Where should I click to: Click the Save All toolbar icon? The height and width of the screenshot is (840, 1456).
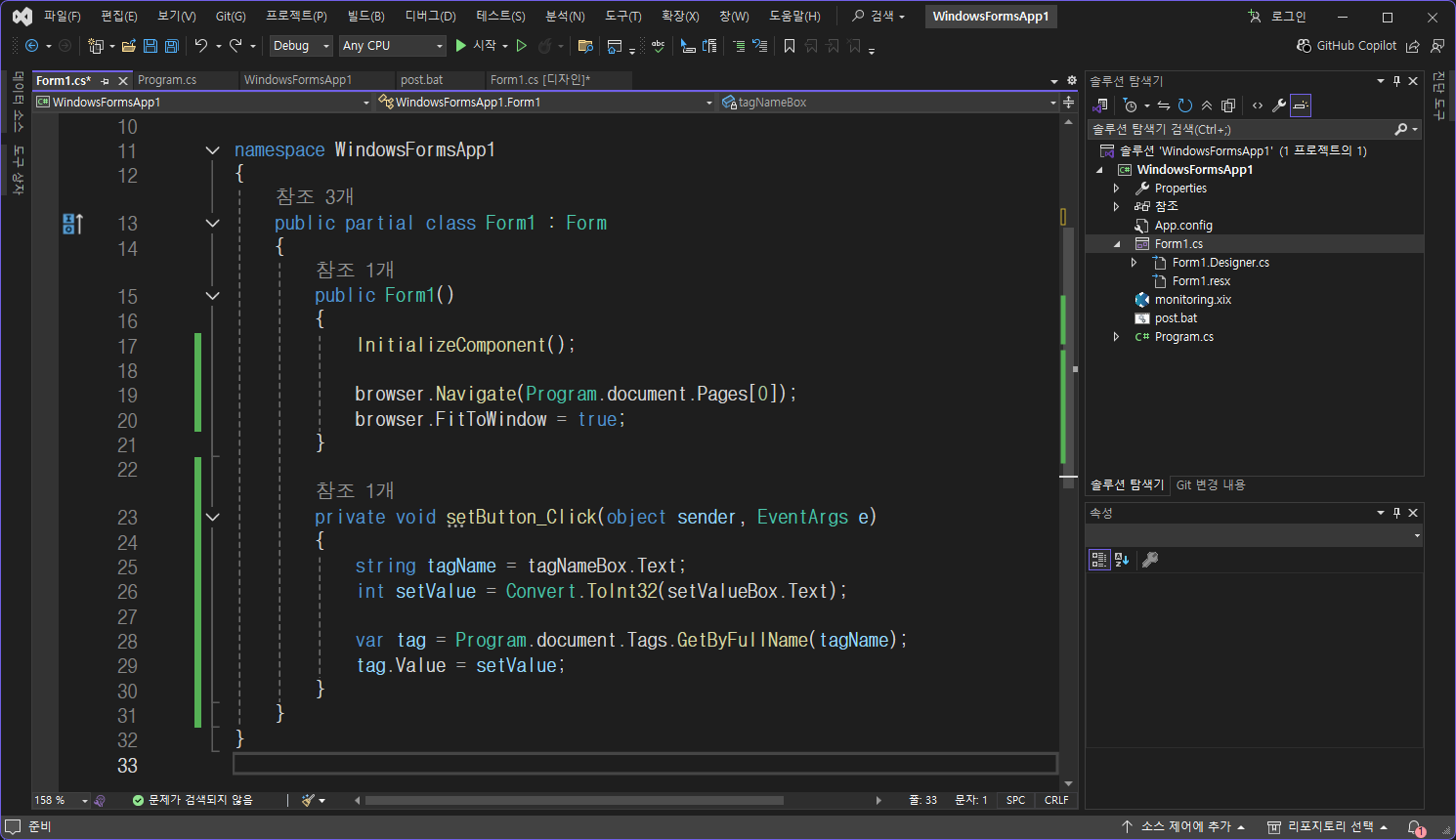pos(172,46)
